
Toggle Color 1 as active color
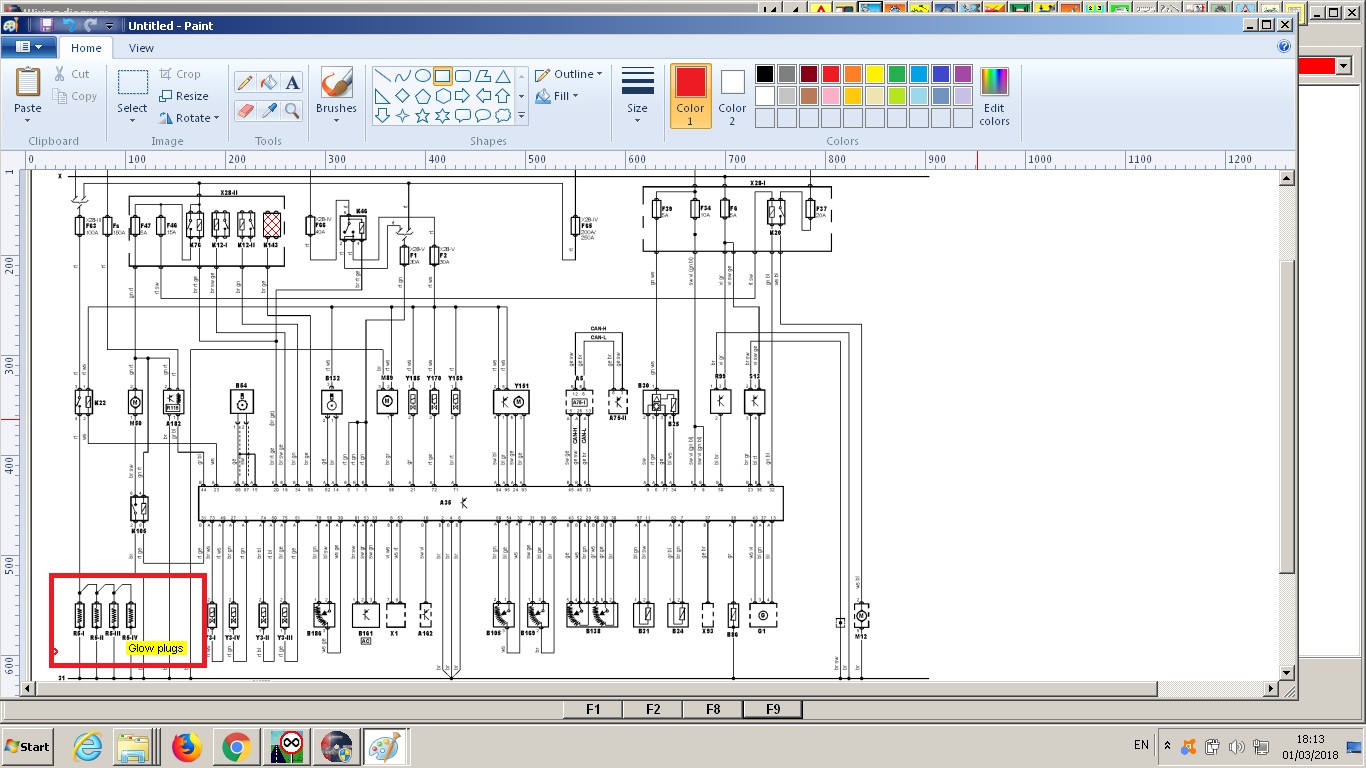690,94
